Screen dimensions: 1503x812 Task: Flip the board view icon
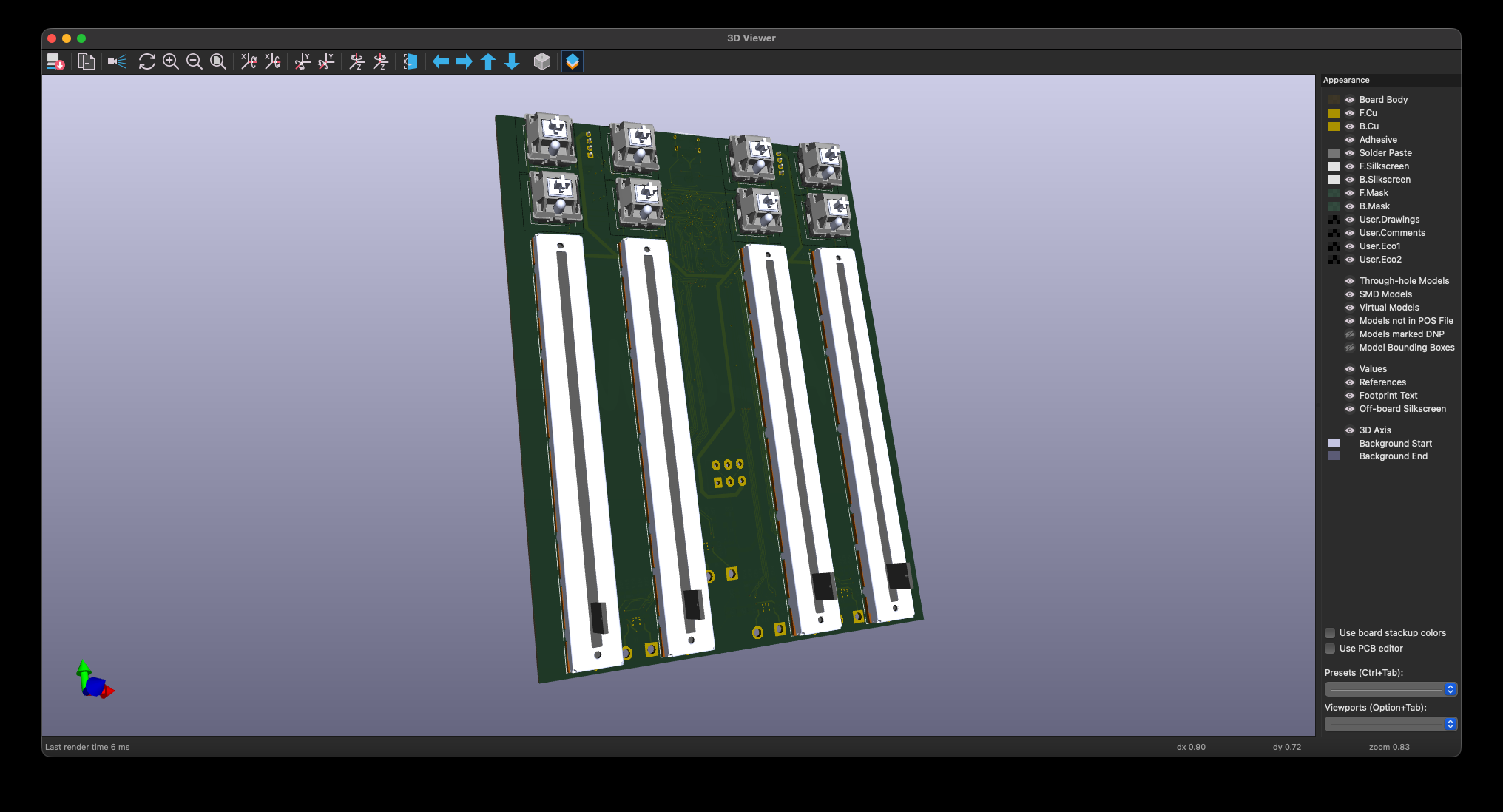click(411, 61)
